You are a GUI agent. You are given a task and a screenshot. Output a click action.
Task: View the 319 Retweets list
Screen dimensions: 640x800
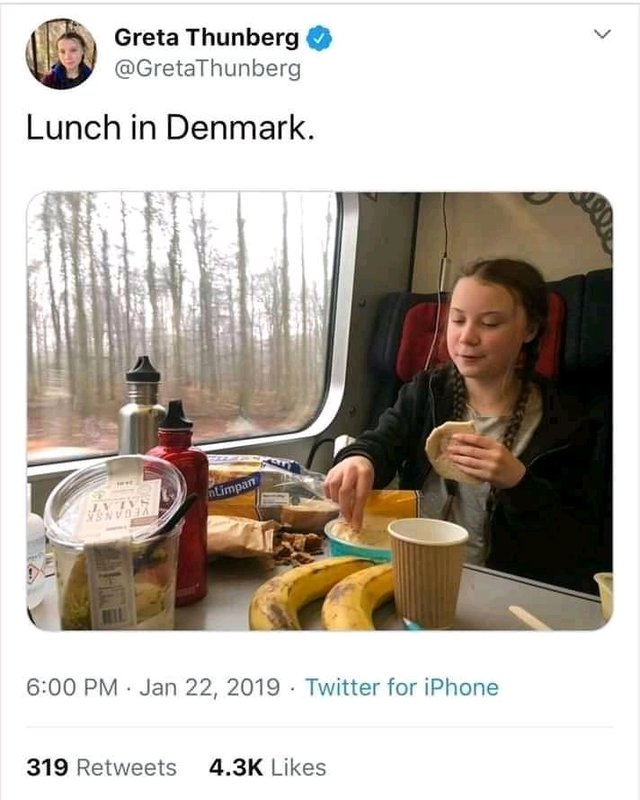101,768
